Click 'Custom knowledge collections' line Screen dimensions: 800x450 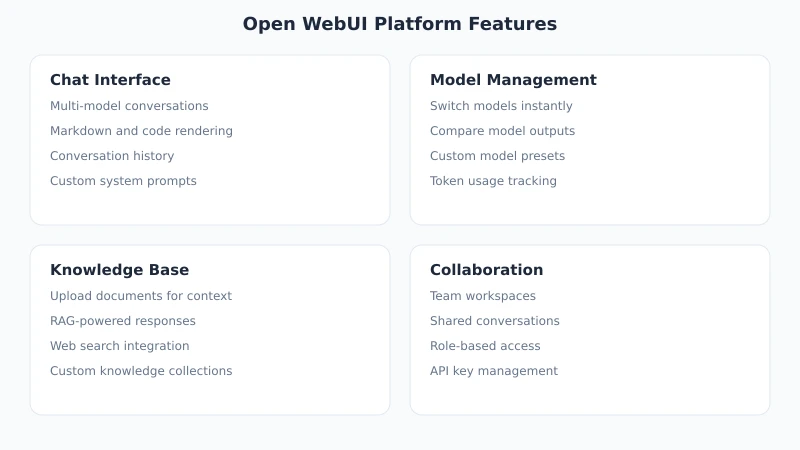141,371
